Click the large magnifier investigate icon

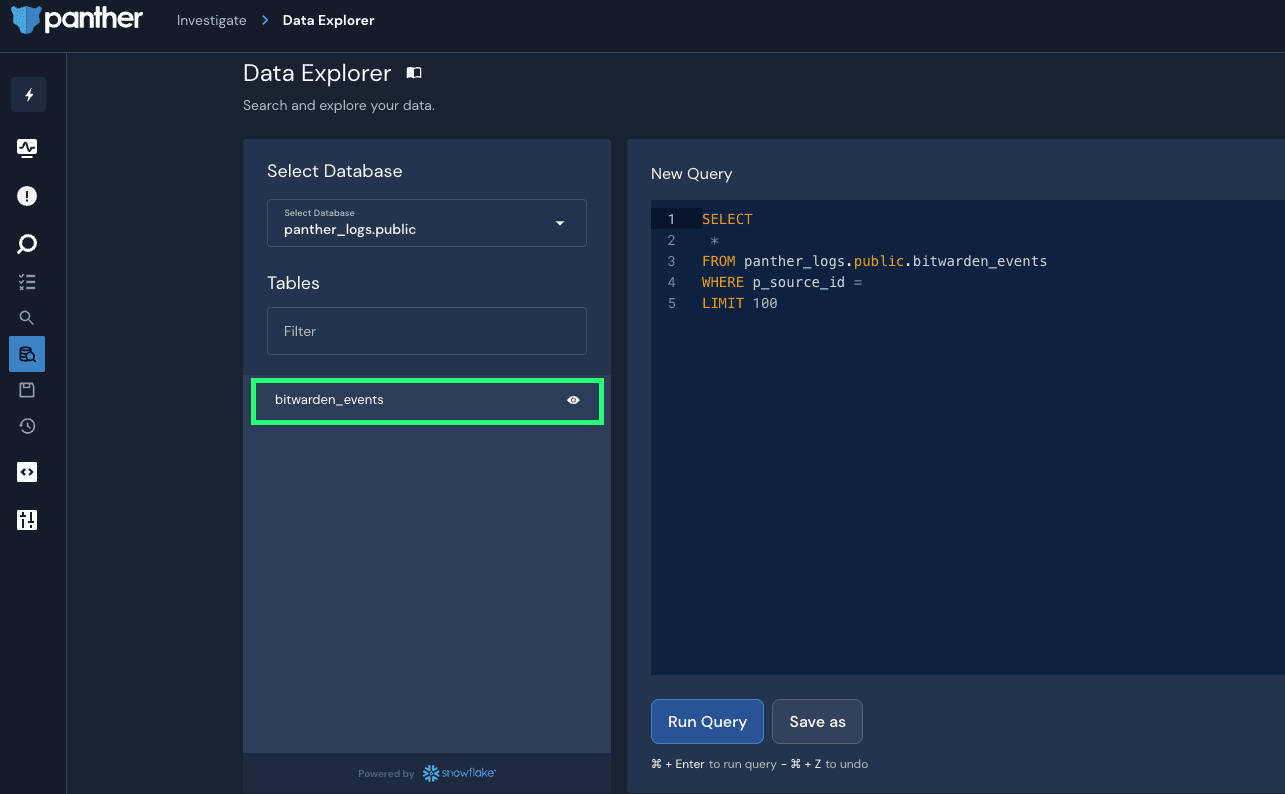click(27, 243)
